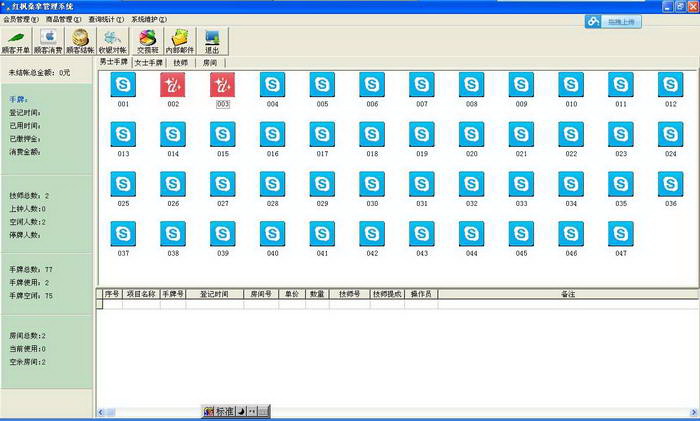Click the 项目名称 column header
The width and height of the screenshot is (700, 421).
point(141,294)
